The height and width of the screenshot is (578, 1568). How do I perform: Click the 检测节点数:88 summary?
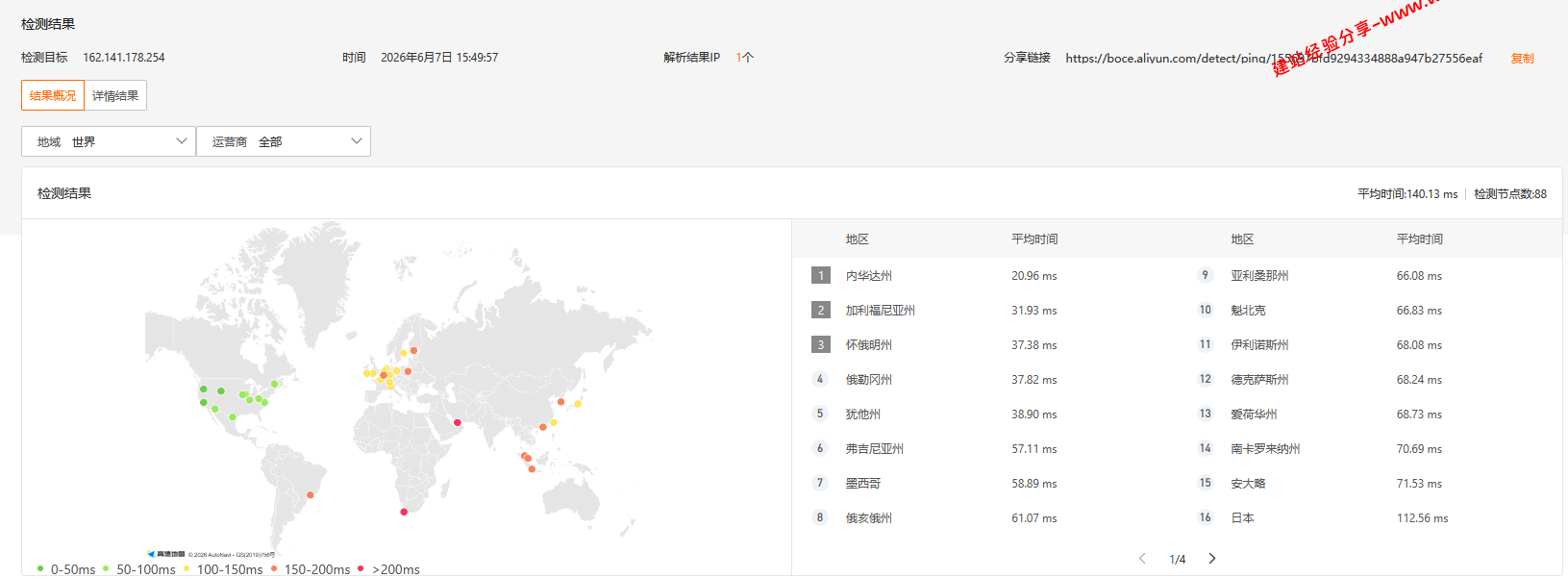click(1510, 193)
